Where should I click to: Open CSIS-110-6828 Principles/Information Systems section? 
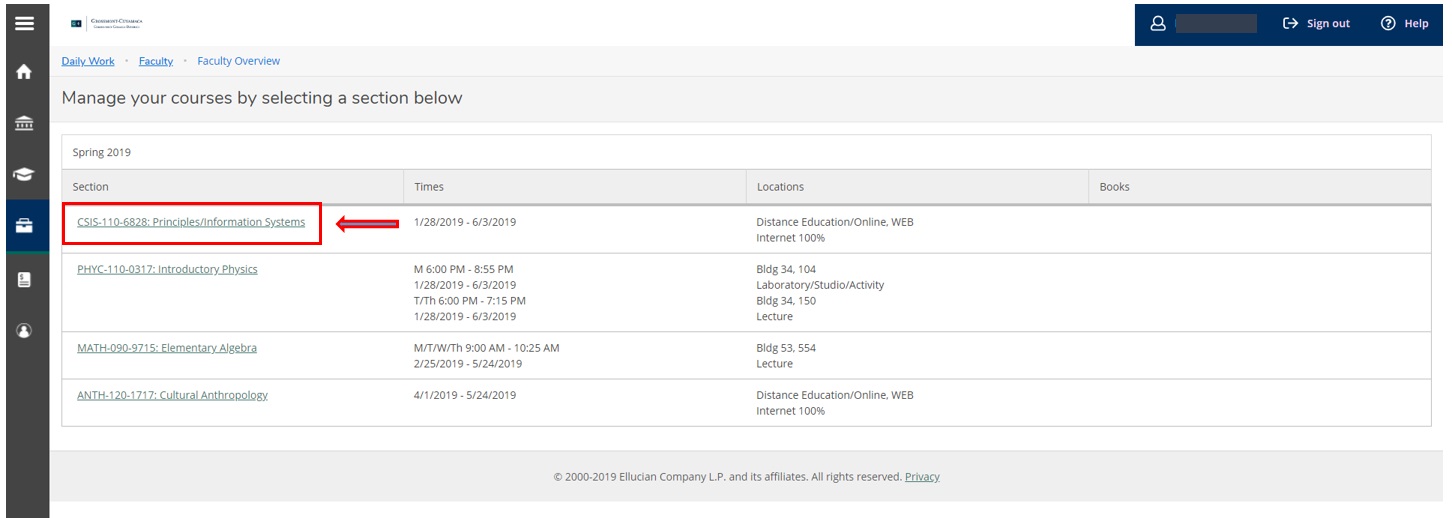point(191,222)
